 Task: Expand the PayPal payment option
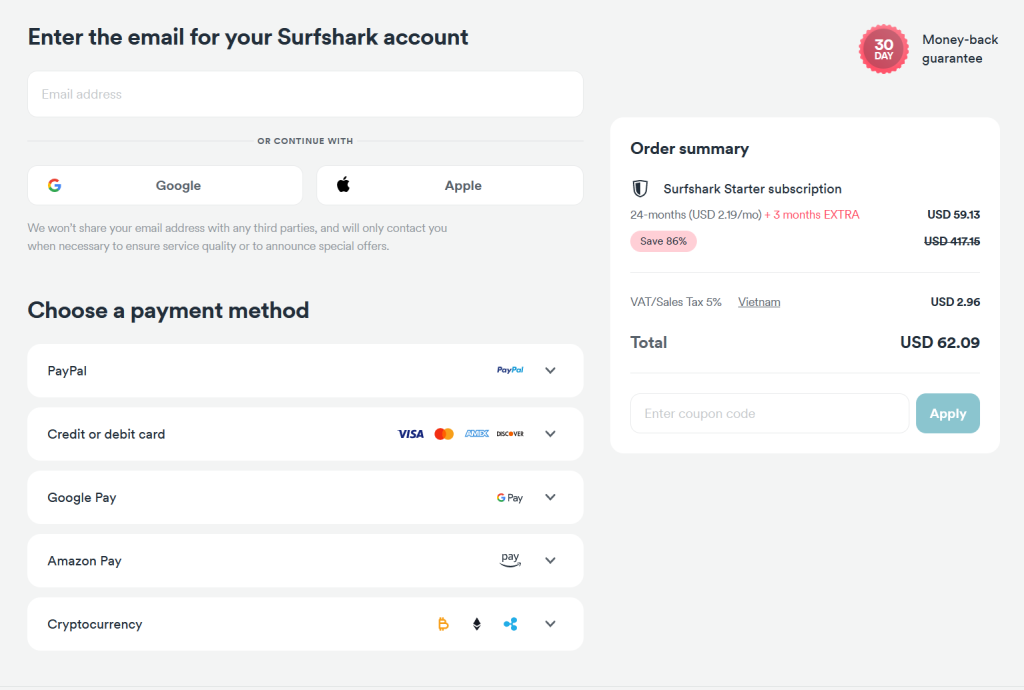[x=550, y=370]
